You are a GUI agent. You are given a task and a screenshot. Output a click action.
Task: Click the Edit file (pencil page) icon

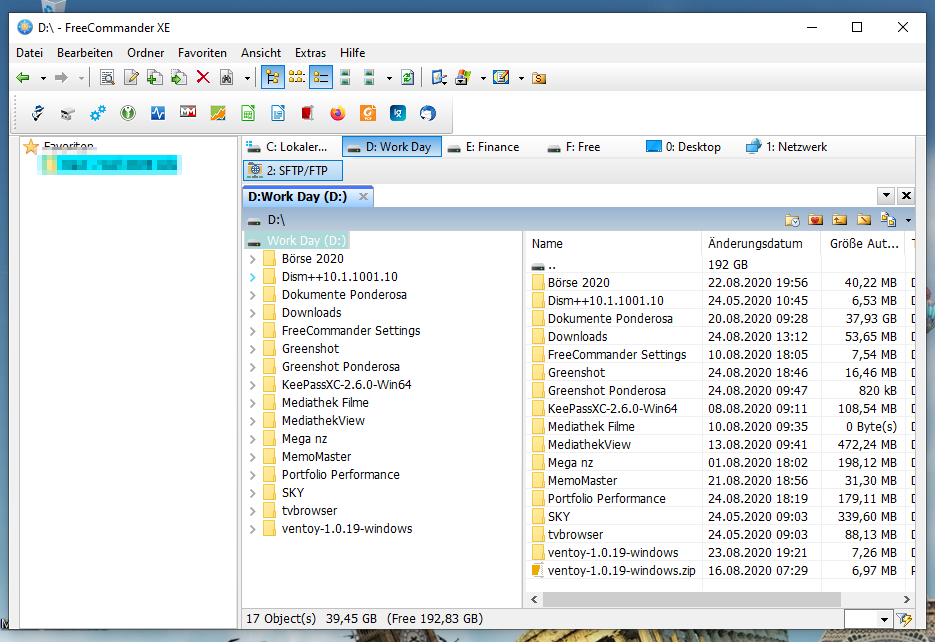tap(131, 77)
